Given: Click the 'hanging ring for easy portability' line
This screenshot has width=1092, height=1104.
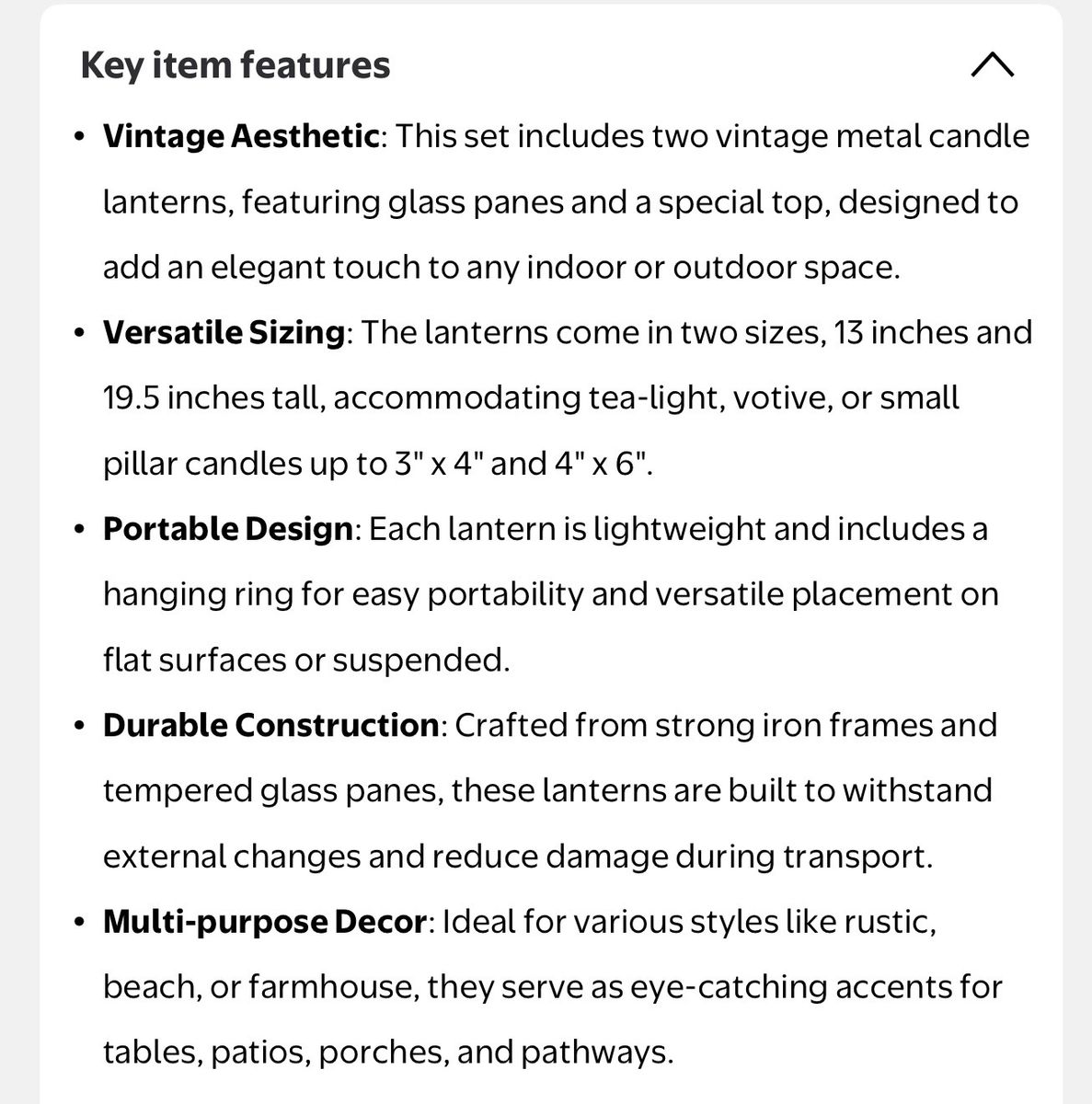Looking at the screenshot, I should click(550, 594).
